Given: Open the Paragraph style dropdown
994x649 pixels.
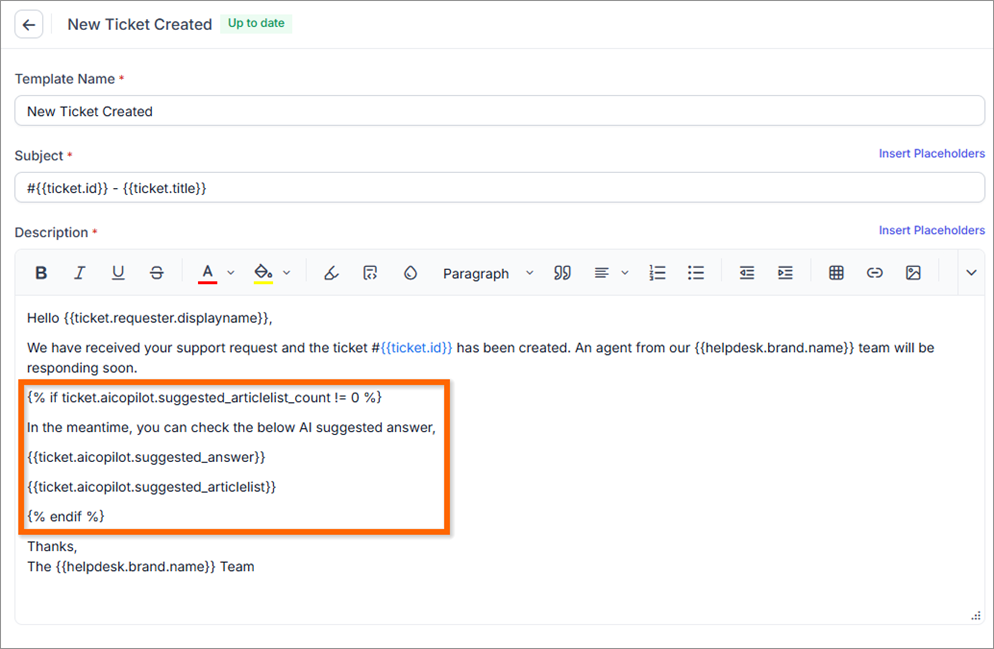Looking at the screenshot, I should coord(488,273).
